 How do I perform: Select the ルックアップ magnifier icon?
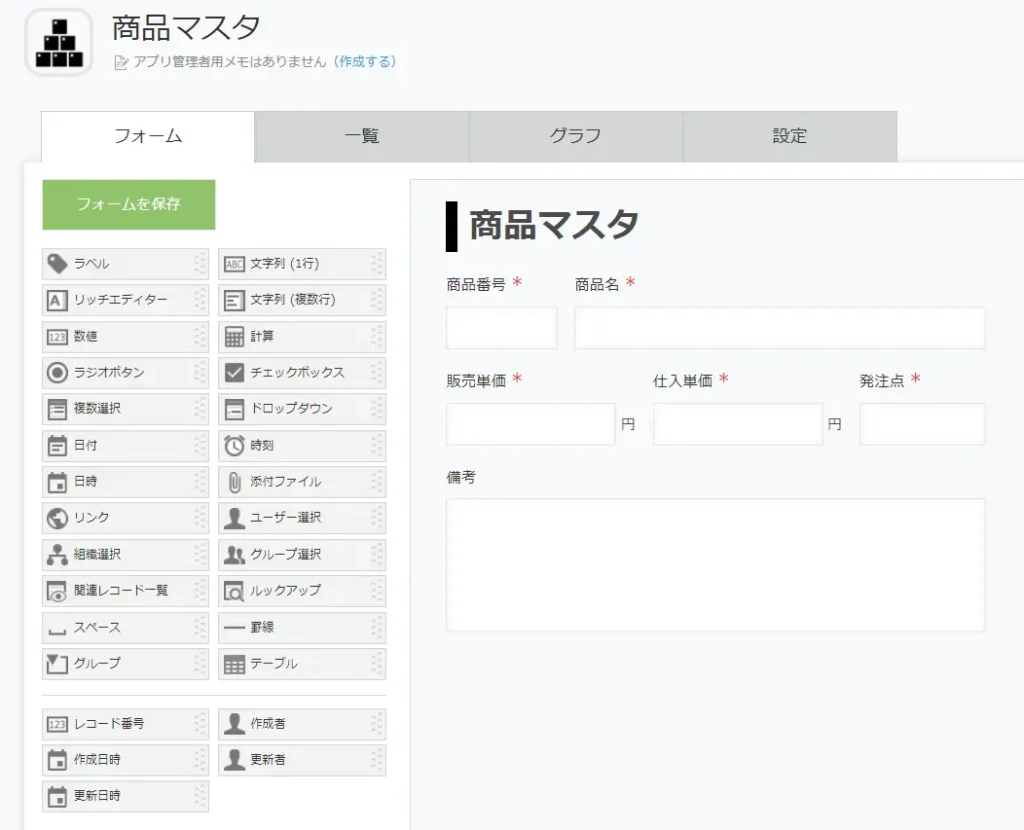click(234, 591)
